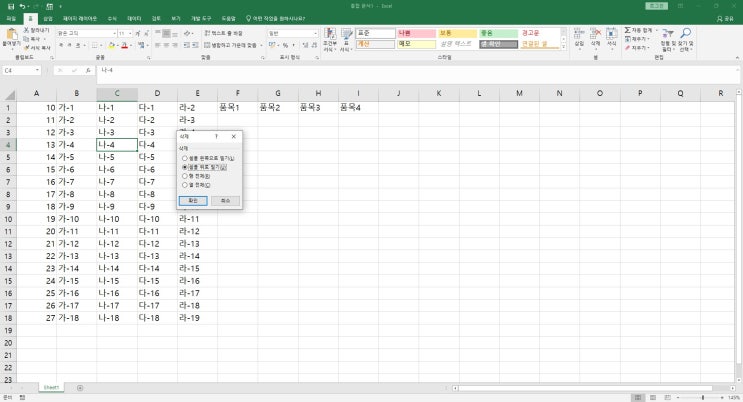743x402 pixels.
Task: Select the Sheet1 tab
Action: [51, 388]
